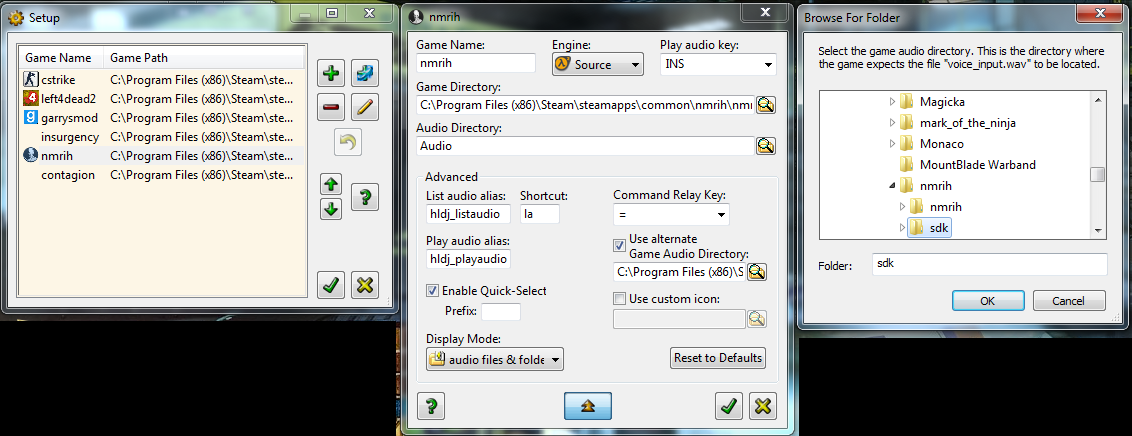Click the cstrike game icon
1132x436 pixels.
point(30,79)
